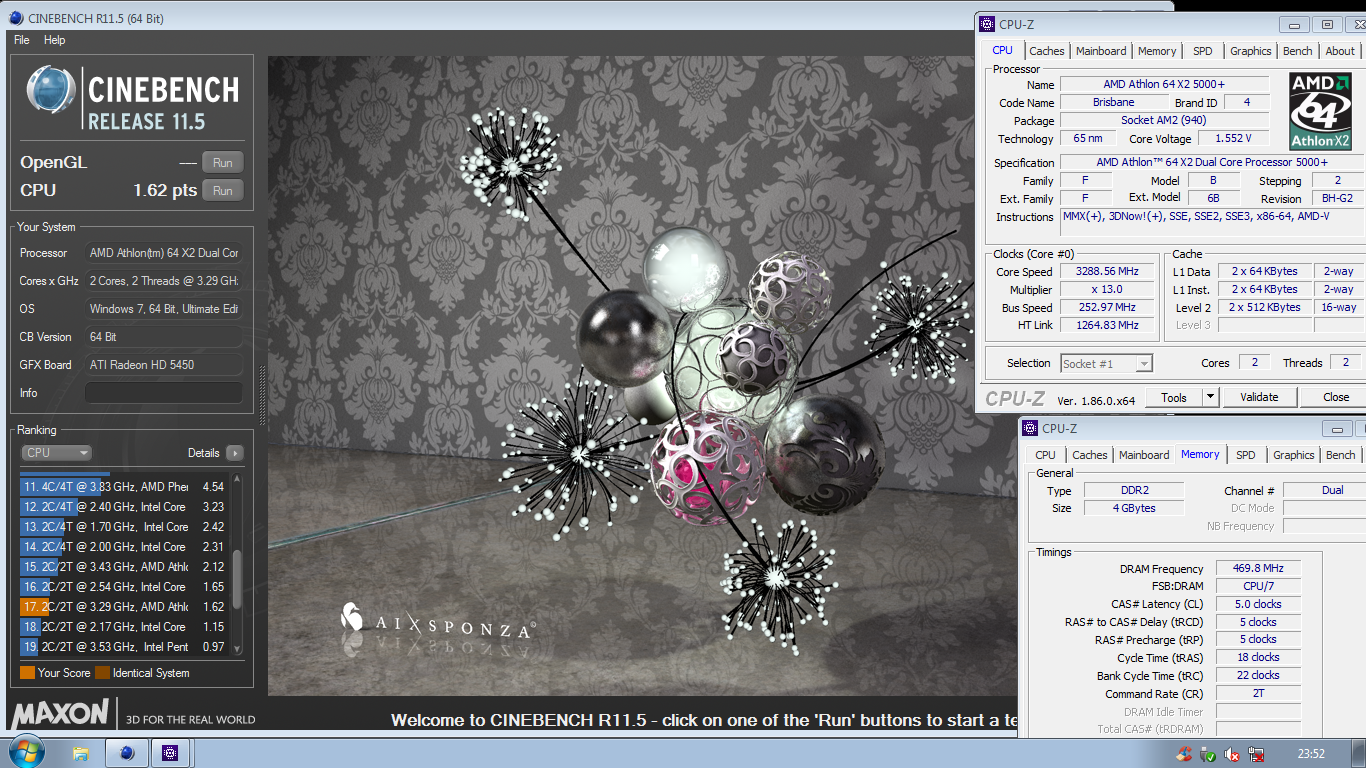Open the Windows Start menu orb
Image resolution: width=1366 pixels, height=768 pixels.
25,752
